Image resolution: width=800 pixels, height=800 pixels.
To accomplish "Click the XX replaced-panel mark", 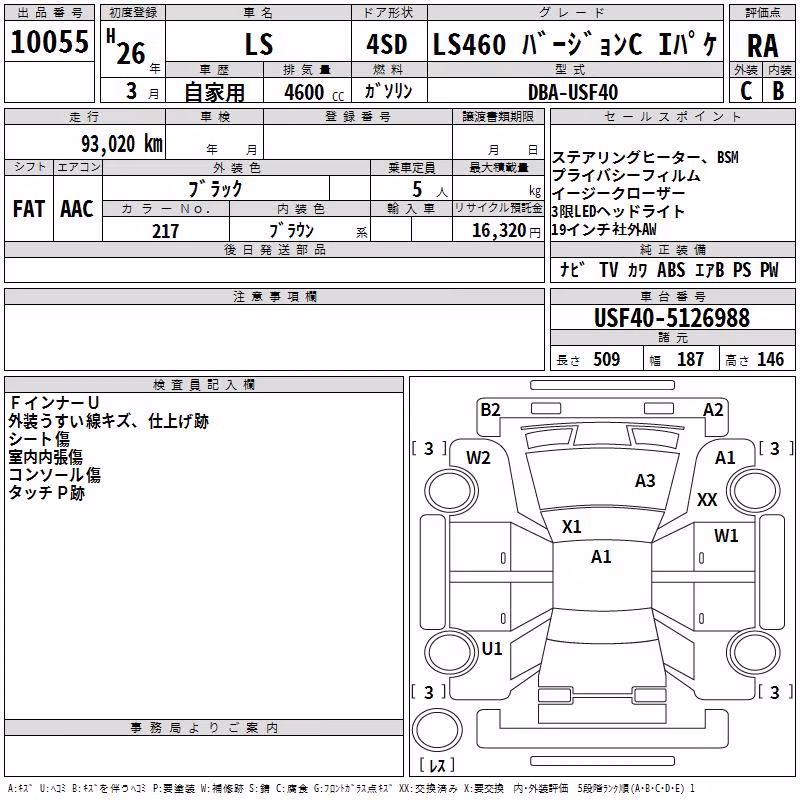I will click(707, 499).
